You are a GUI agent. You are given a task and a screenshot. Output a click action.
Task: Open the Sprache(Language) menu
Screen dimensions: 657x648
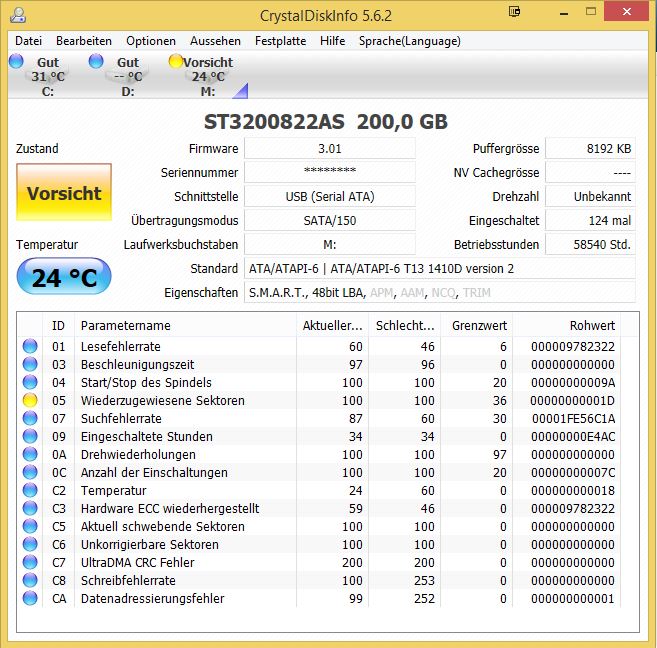(410, 41)
